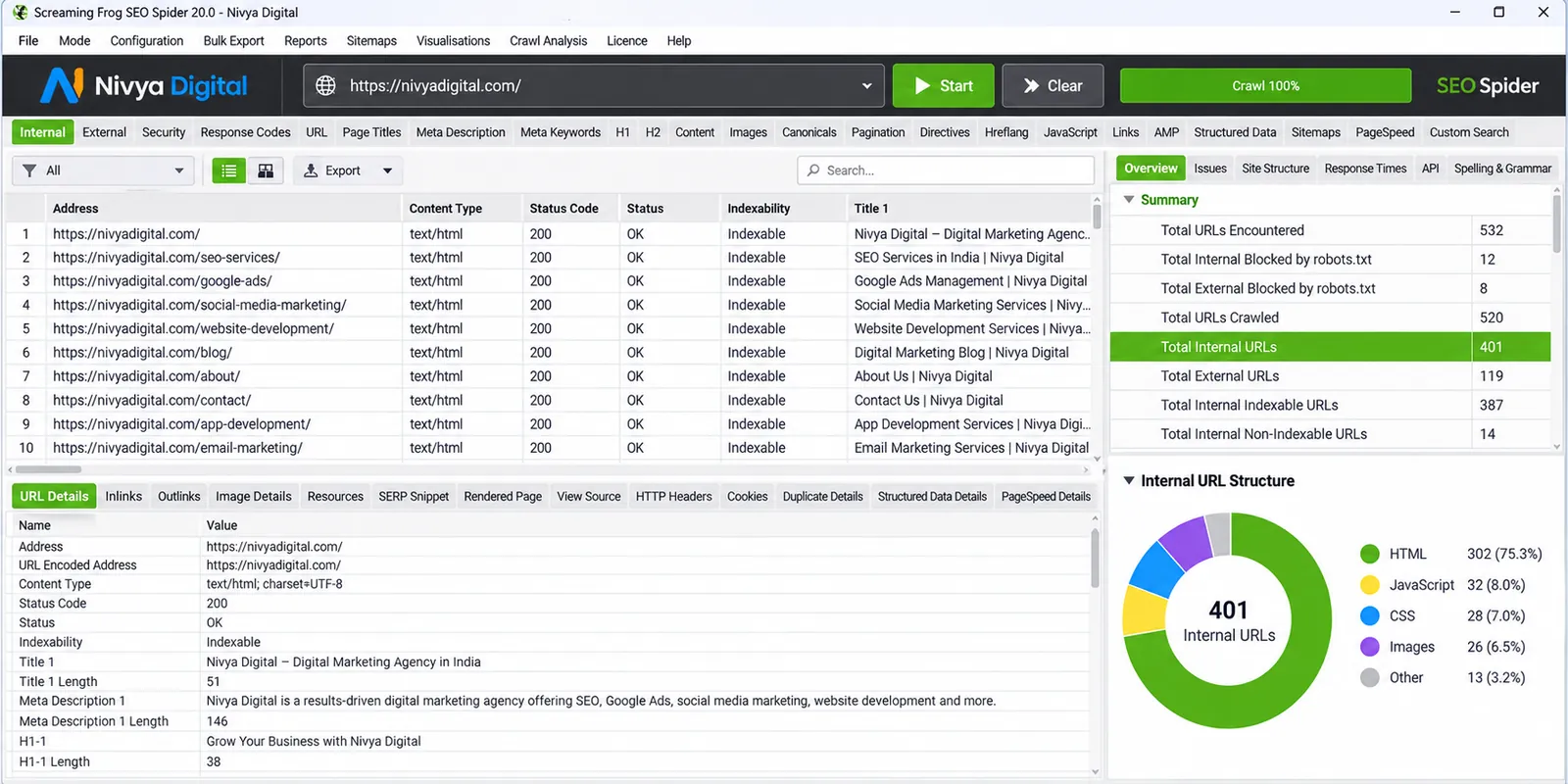Viewport: 1568px width, 784px height.
Task: Click the magnifier icon in search box
Action: (813, 171)
